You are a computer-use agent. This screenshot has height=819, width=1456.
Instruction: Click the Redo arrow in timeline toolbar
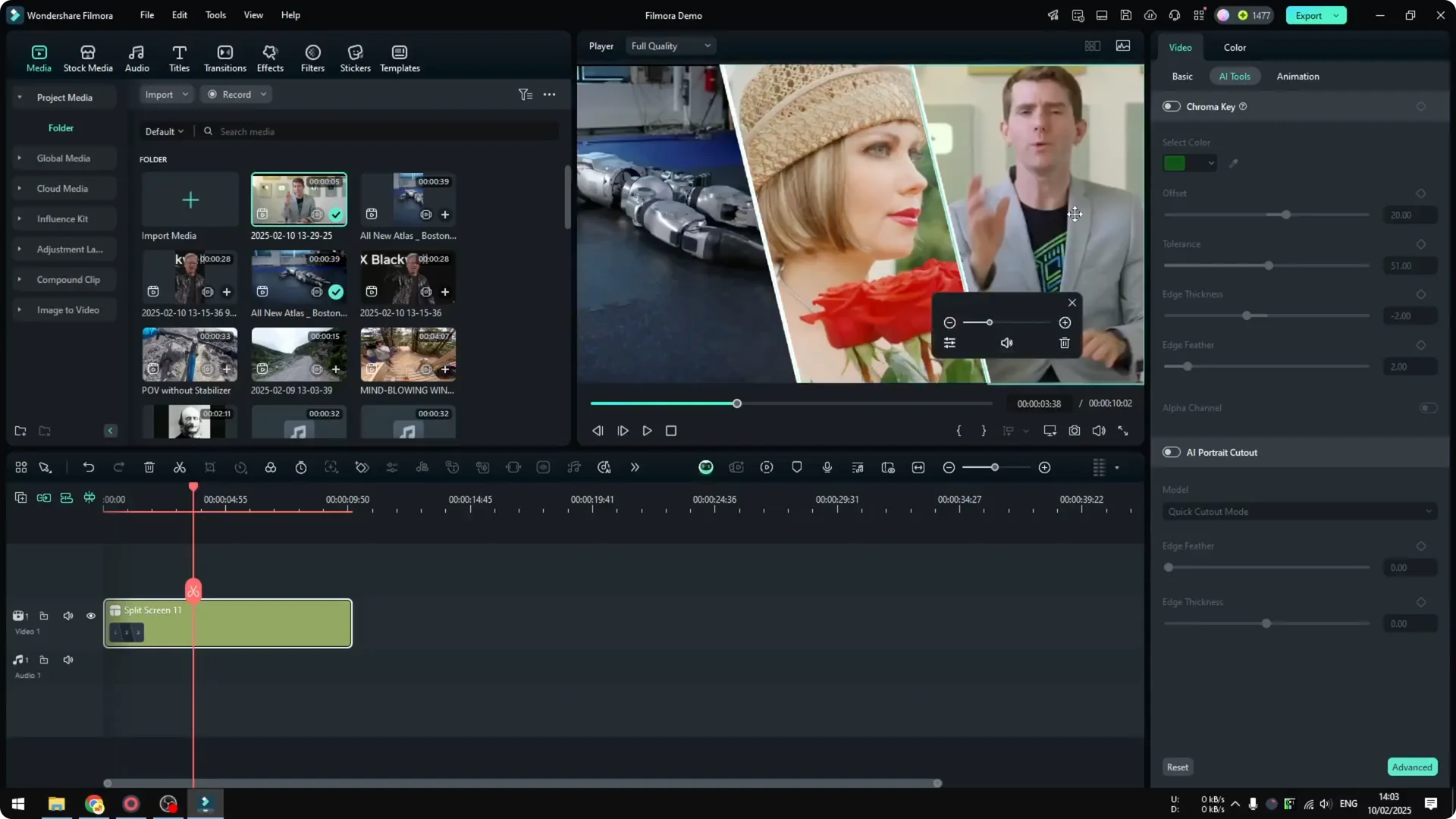[118, 467]
